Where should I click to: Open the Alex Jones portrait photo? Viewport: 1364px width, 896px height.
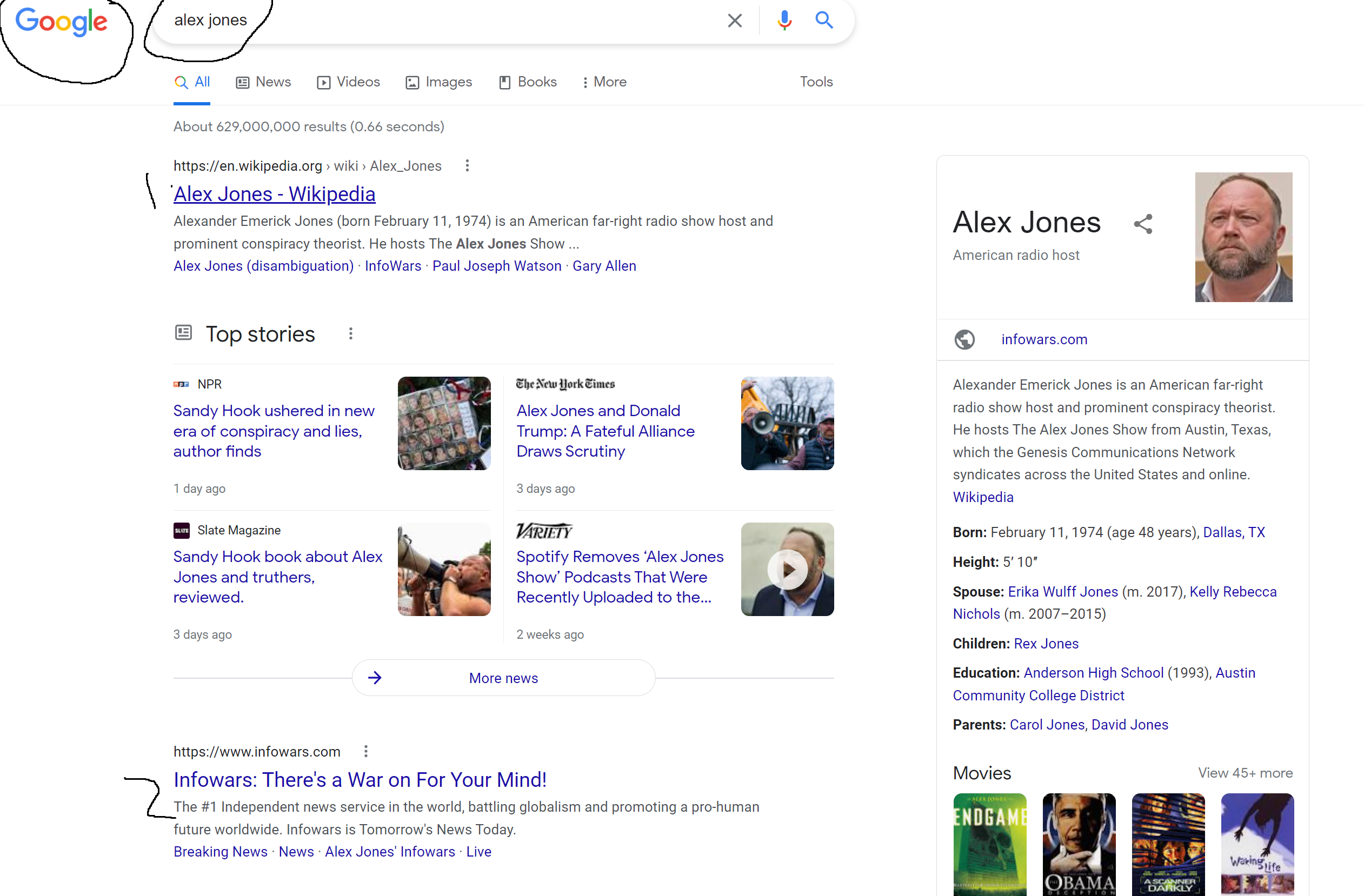click(x=1243, y=237)
